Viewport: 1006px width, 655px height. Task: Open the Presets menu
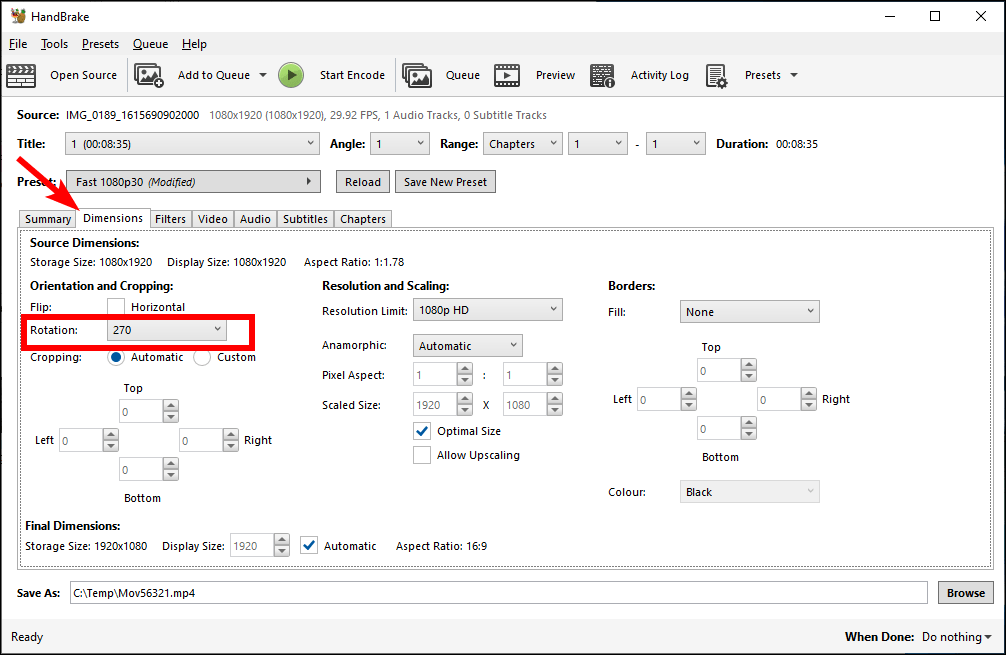pos(100,44)
